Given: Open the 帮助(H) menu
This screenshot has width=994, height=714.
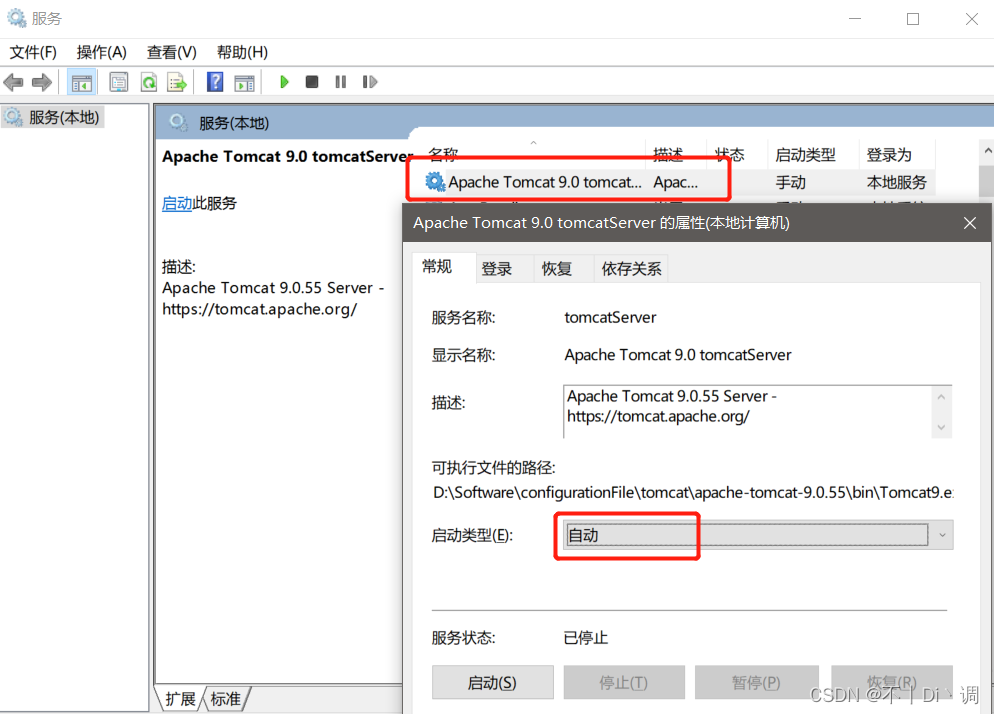Looking at the screenshot, I should pos(242,52).
